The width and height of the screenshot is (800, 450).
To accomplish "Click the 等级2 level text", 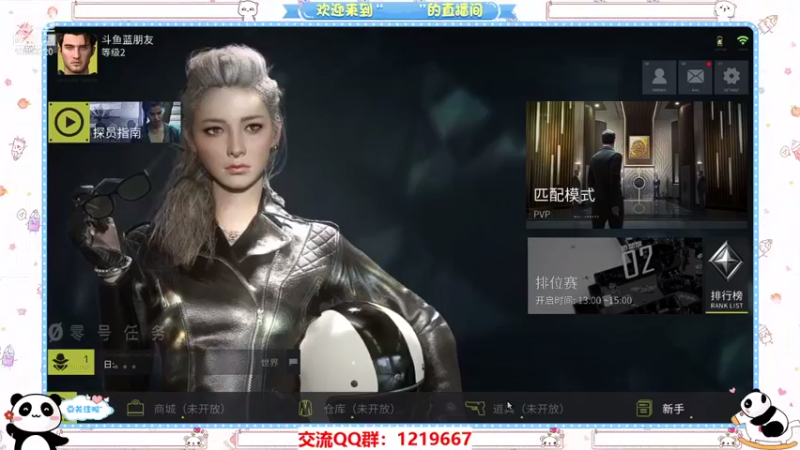I will (x=113, y=52).
